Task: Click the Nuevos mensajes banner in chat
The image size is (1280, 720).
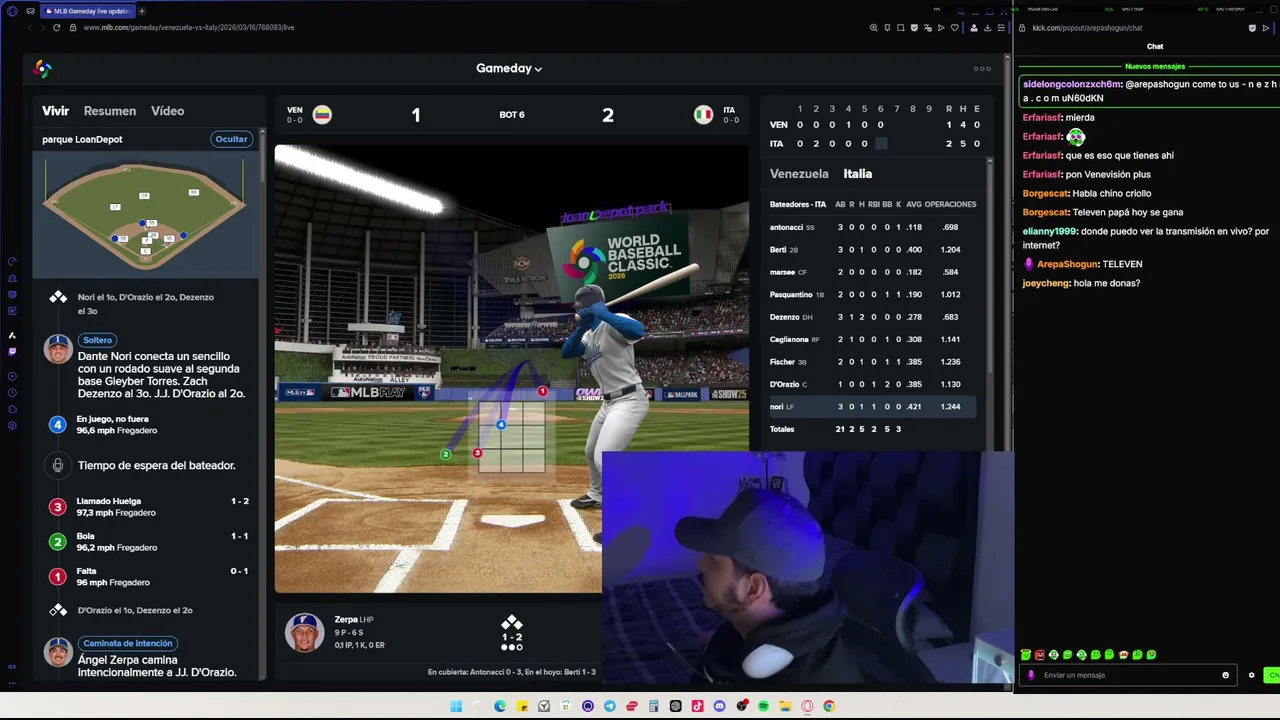Action: tap(1155, 67)
